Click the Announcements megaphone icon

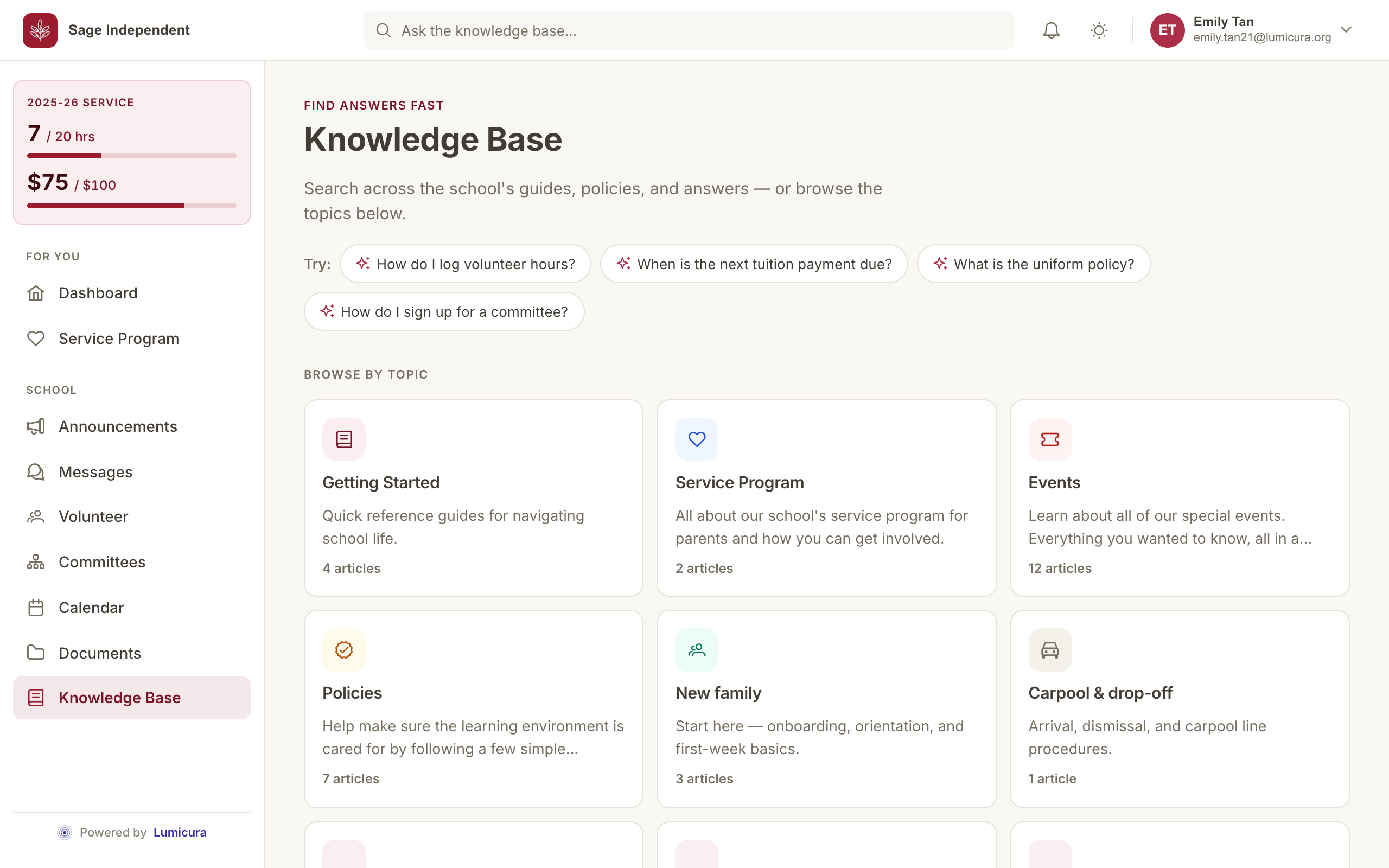(36, 426)
